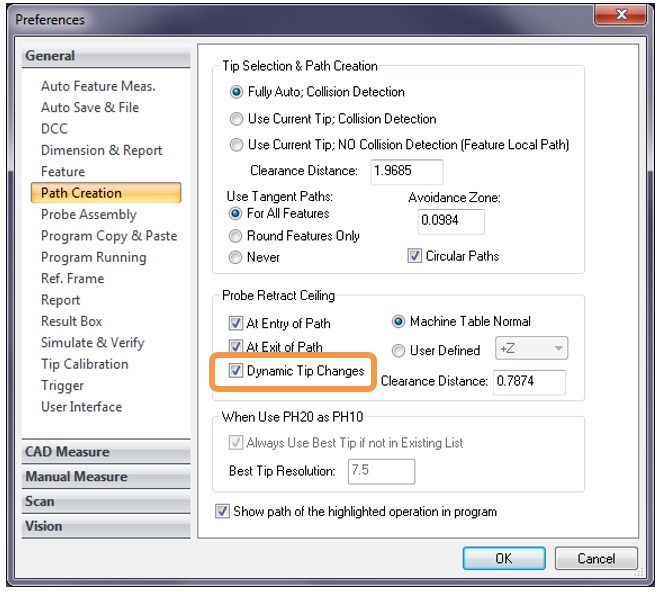659x592 pixels.
Task: Open Simulate & Verify preferences
Action: 92,343
